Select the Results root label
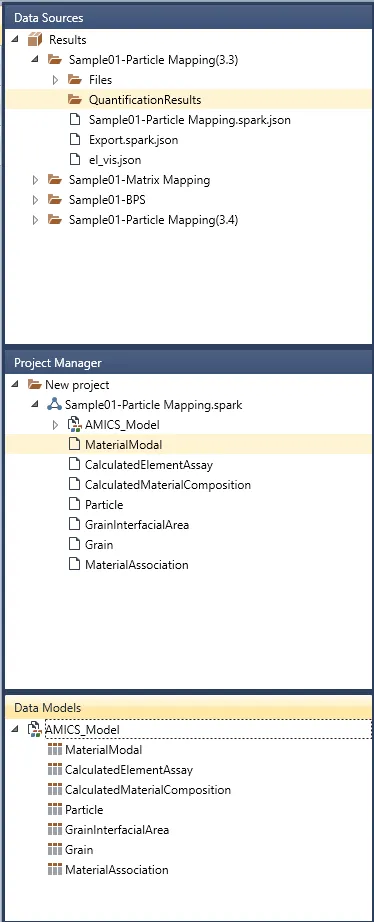The width and height of the screenshot is (374, 922). [x=68, y=40]
